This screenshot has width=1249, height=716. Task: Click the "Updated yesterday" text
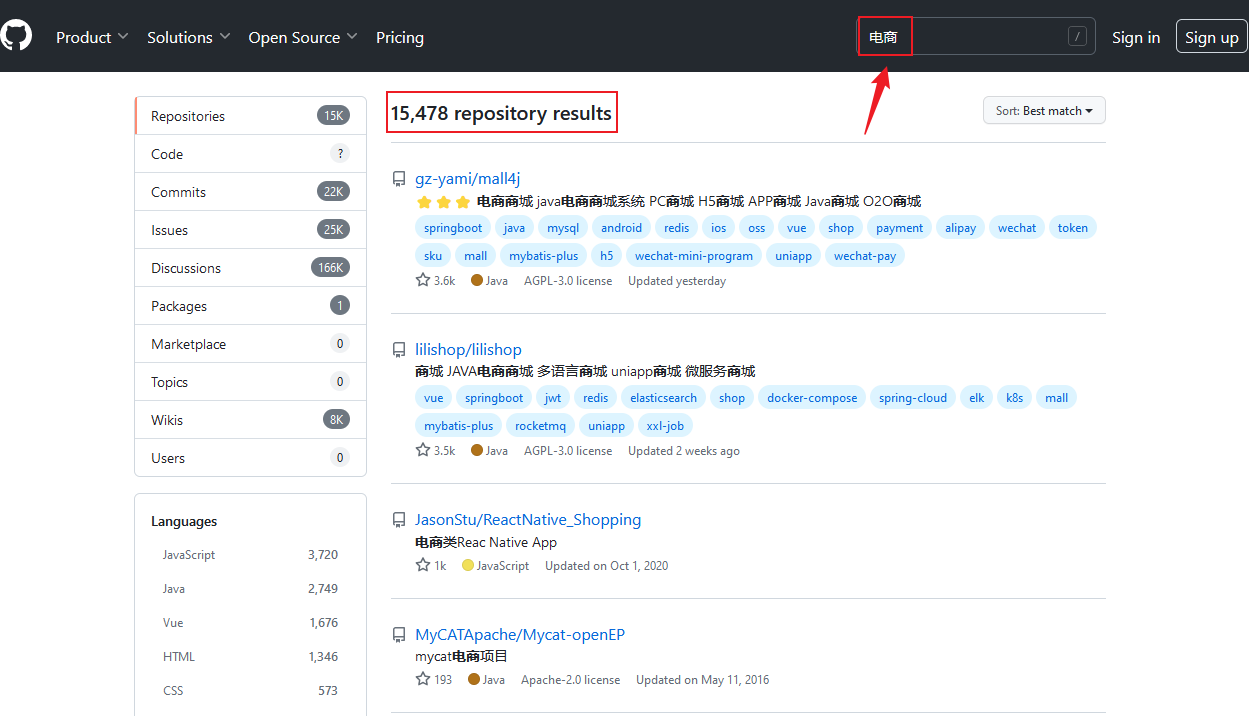coord(677,281)
